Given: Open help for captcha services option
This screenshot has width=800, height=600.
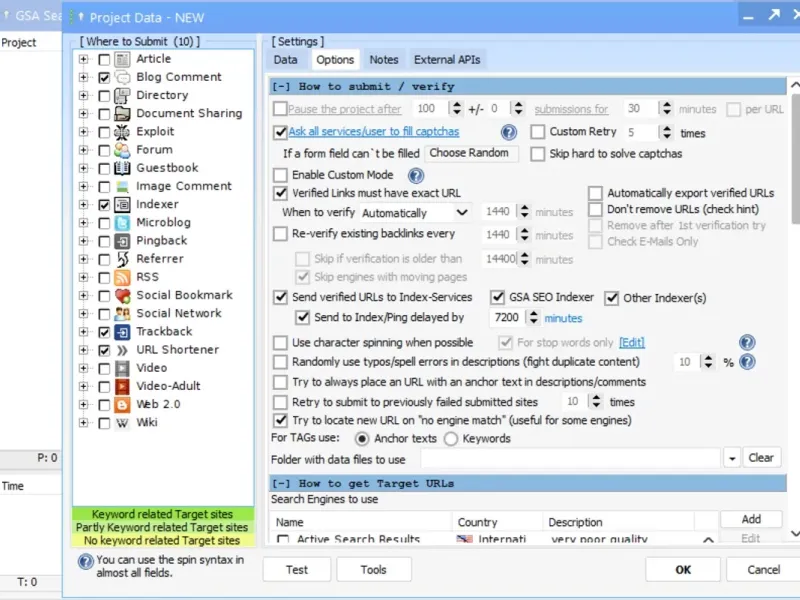Looking at the screenshot, I should [x=509, y=133].
